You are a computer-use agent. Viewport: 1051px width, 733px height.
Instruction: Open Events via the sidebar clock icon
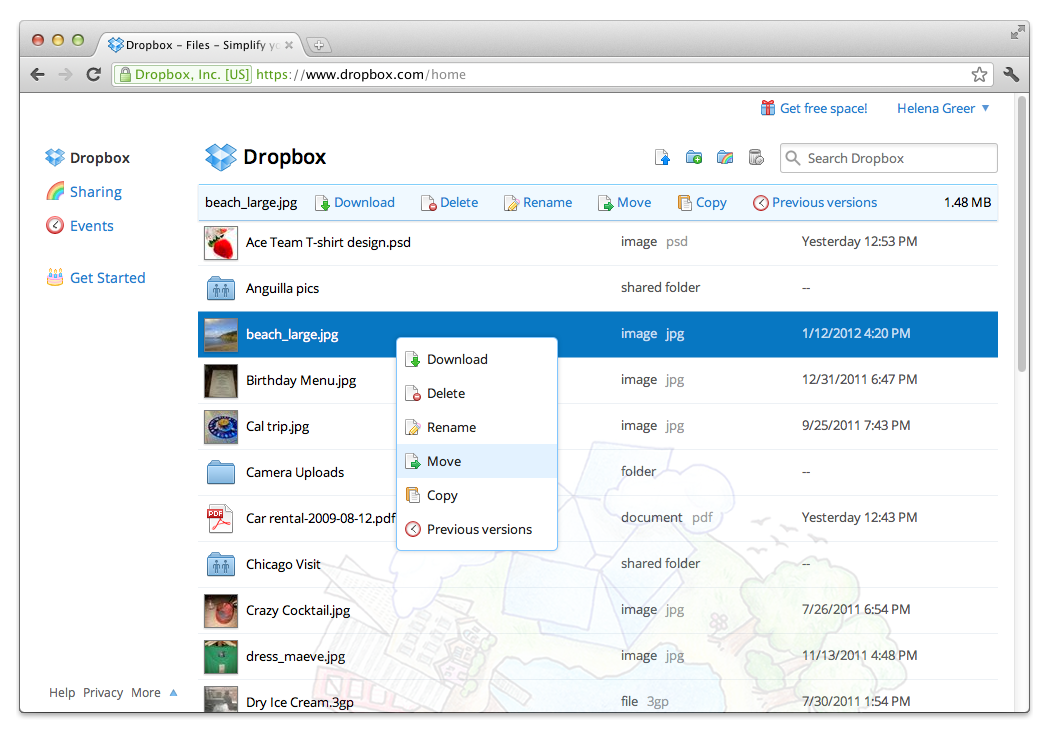coord(58,225)
